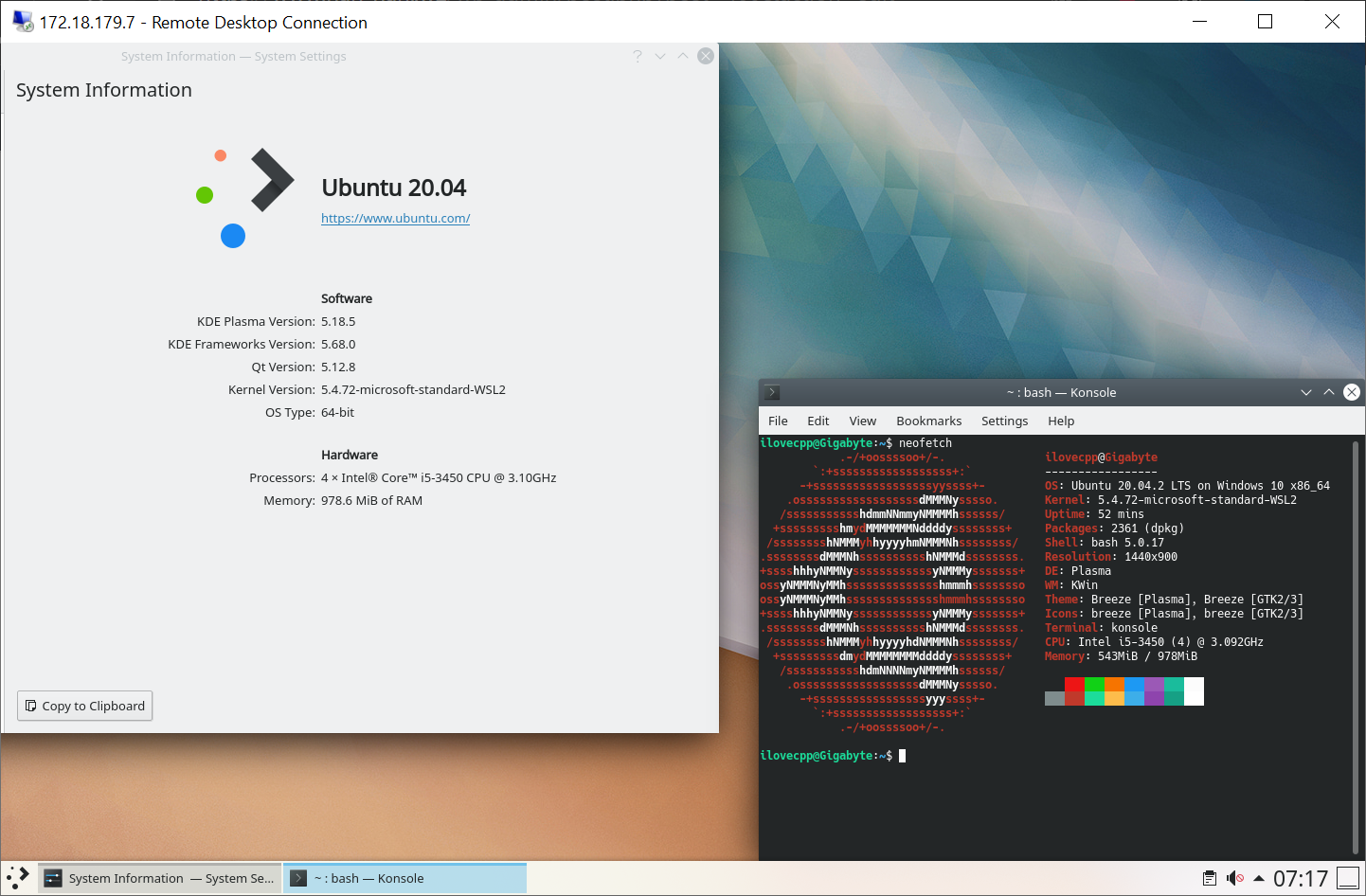Close the System Information window
Screen dimensions: 1366x896
[706, 56]
